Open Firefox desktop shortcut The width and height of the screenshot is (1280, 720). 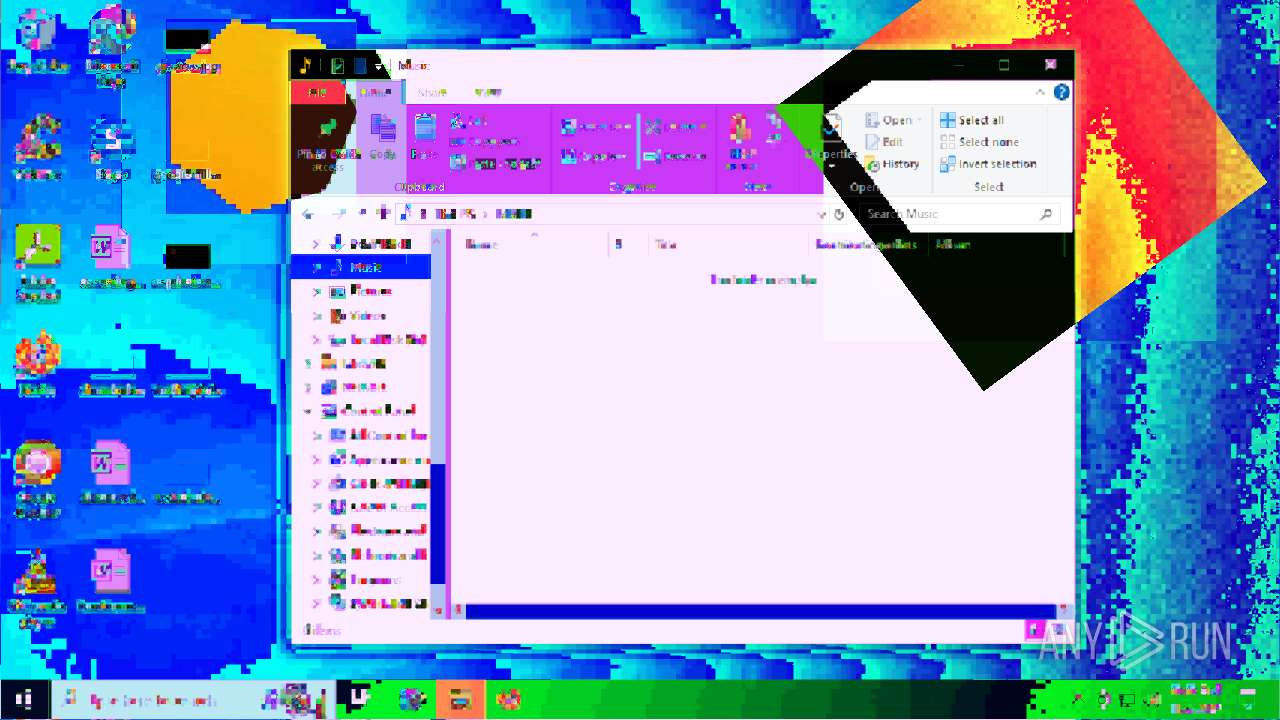pyautogui.click(x=37, y=364)
